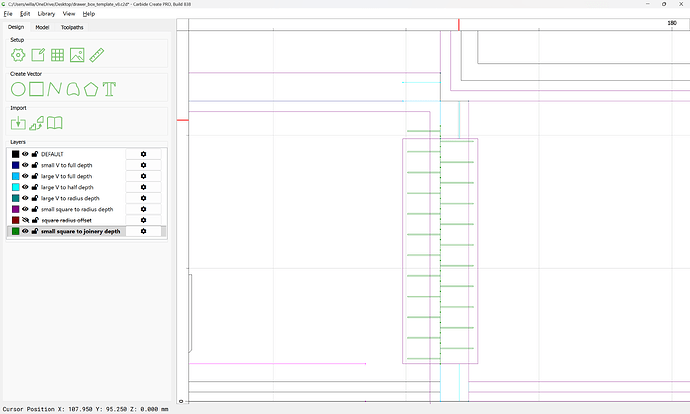Show the square radius offset layer
Screen dimensions: 690x414
tap(26, 220)
